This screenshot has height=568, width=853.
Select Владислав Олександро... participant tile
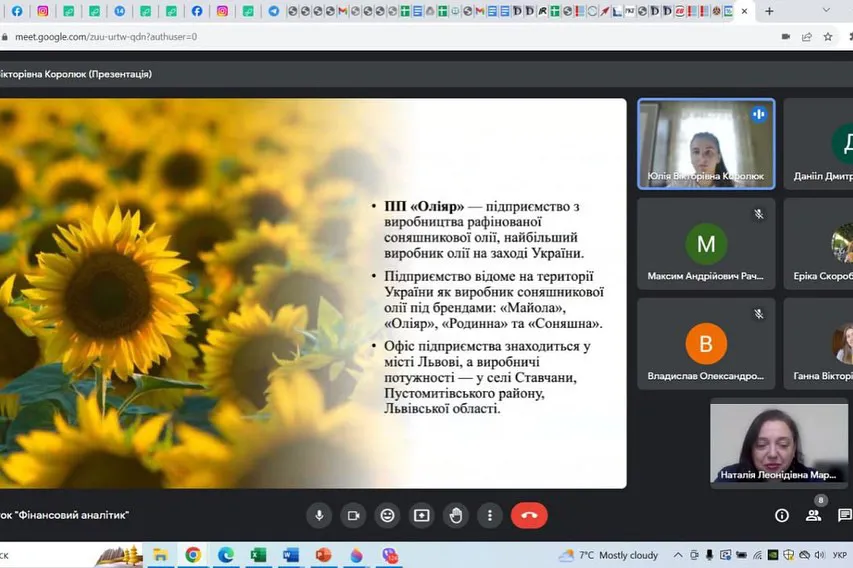[706, 343]
